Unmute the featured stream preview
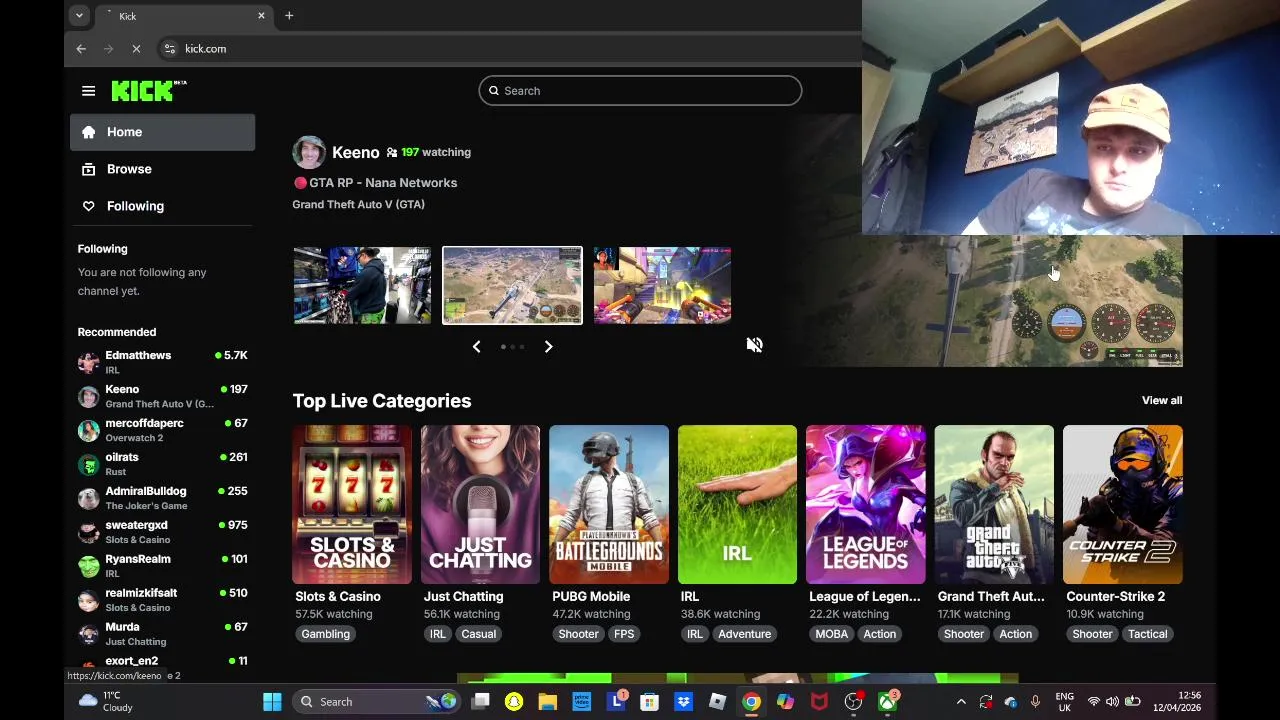This screenshot has width=1280, height=720. coord(755,345)
